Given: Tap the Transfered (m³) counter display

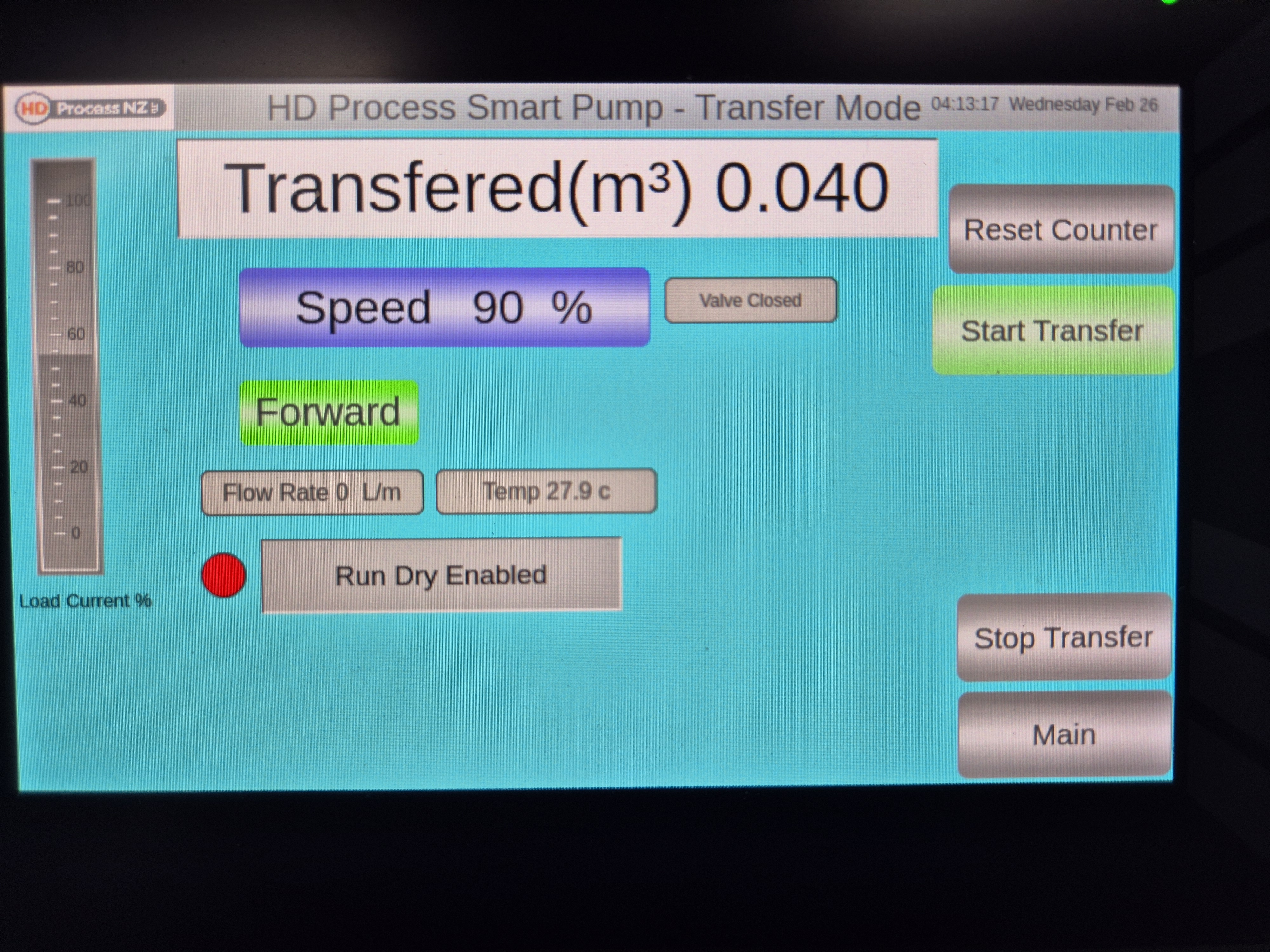Looking at the screenshot, I should (557, 188).
